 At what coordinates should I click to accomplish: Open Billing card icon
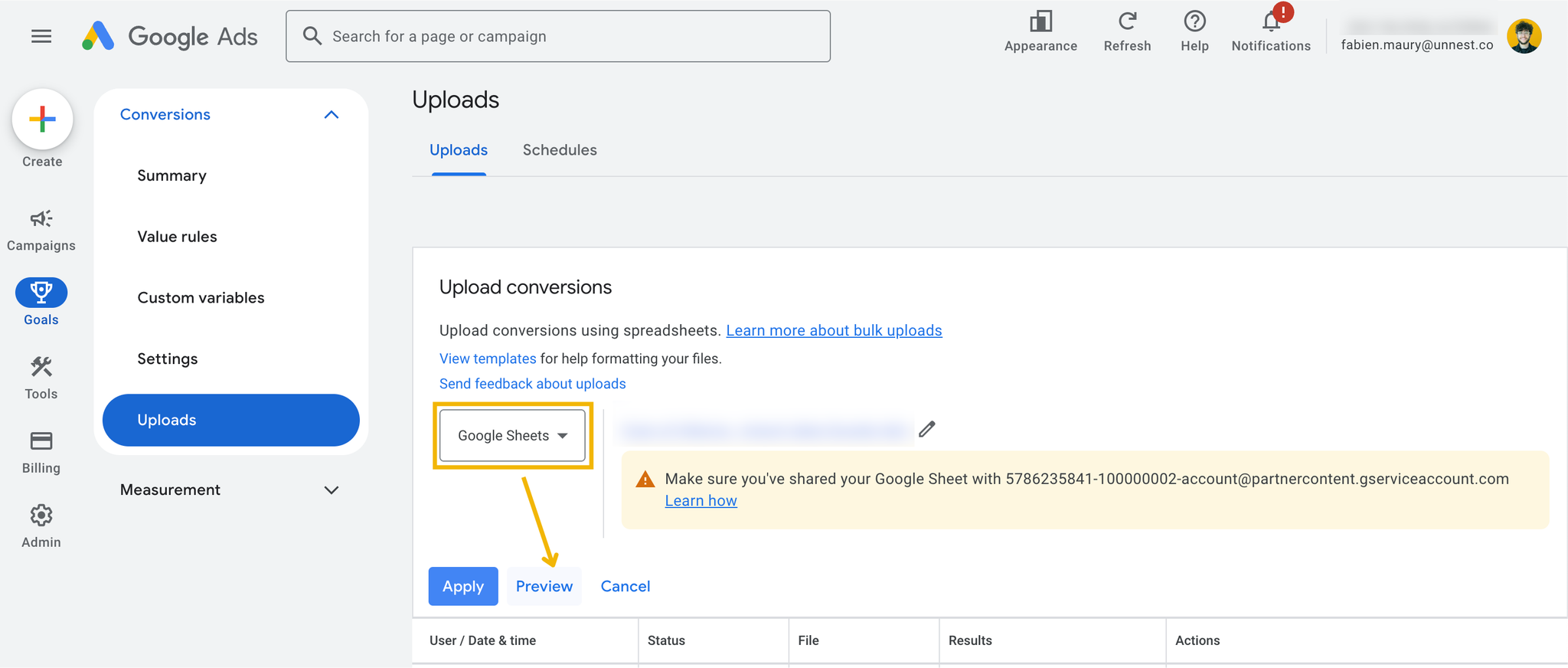point(41,441)
